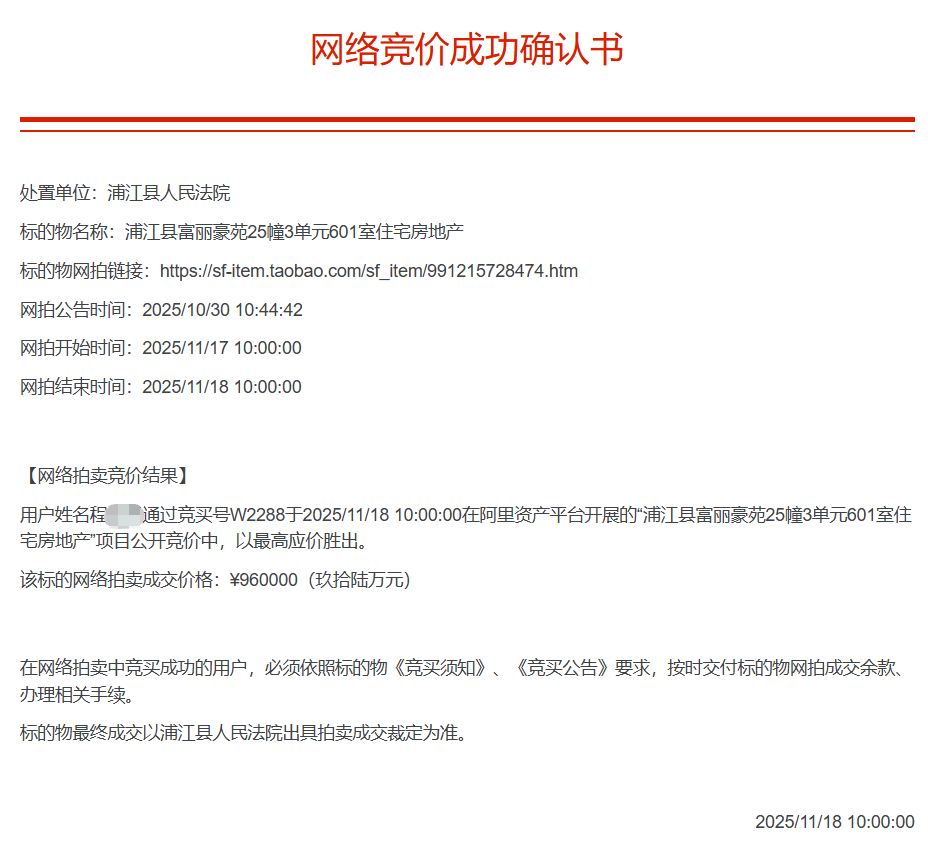
Task: Click the 标的物网拍链接 label
Action: [x=84, y=271]
